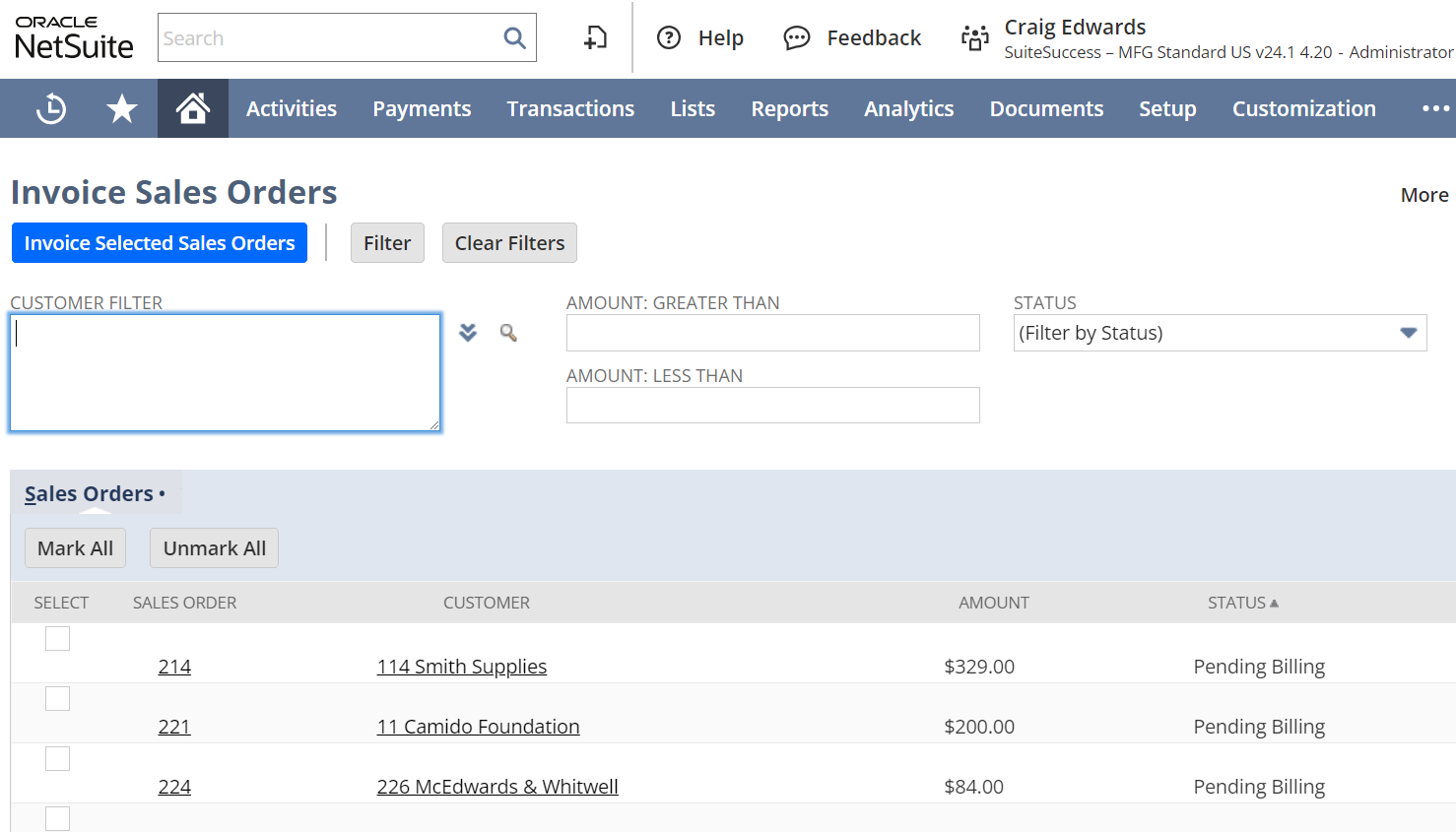This screenshot has height=832, width=1456.
Task: Select the checkbox for sales order 214
Action: tap(58, 638)
